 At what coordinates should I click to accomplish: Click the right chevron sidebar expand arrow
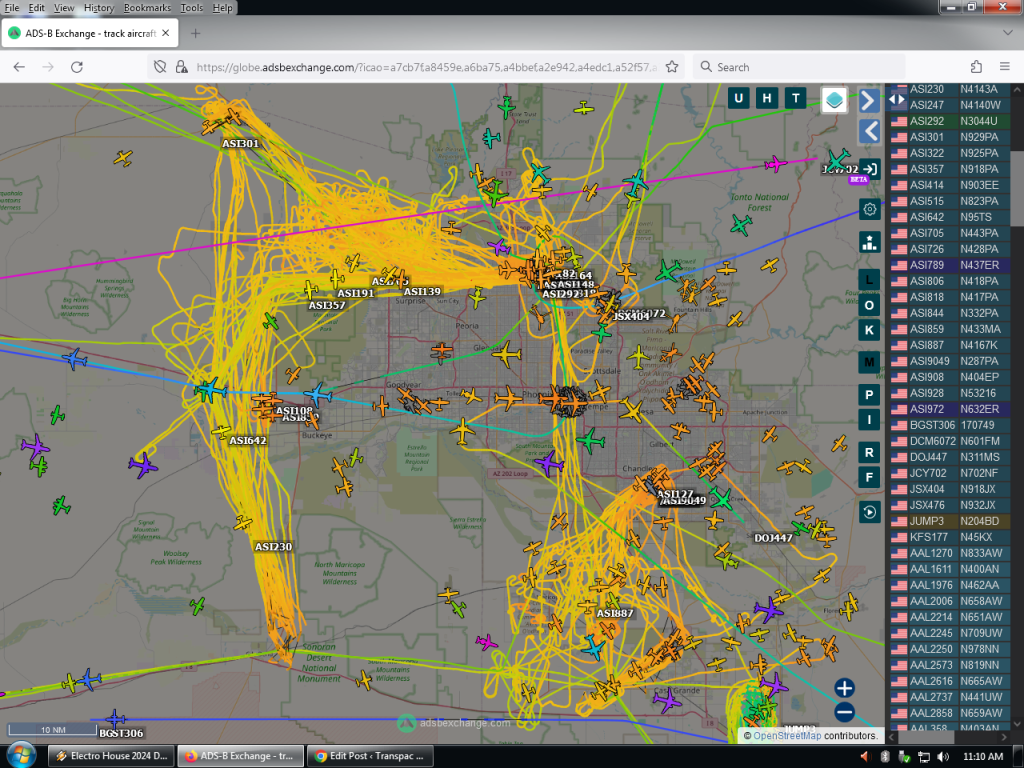pyautogui.click(x=869, y=101)
